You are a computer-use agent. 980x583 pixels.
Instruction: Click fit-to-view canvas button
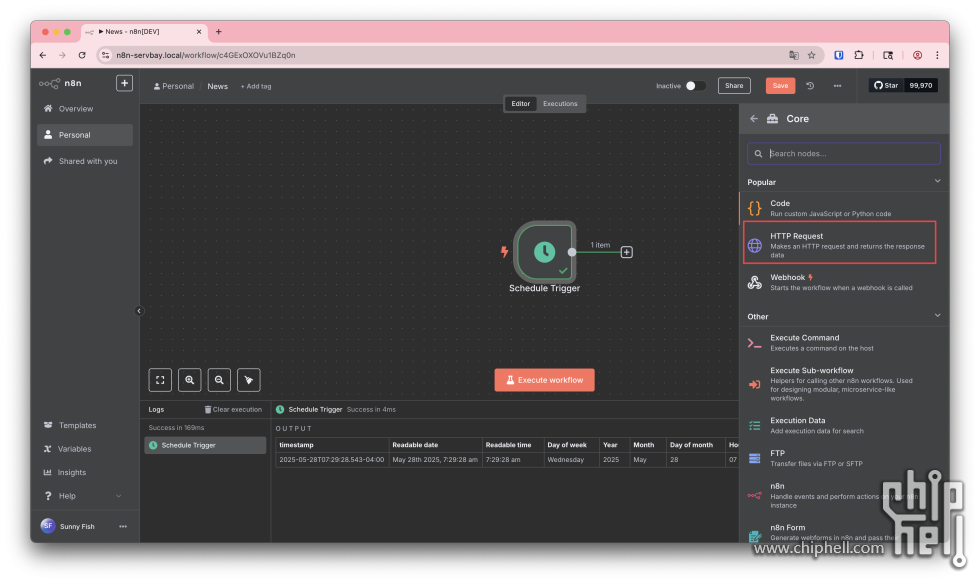coord(160,380)
